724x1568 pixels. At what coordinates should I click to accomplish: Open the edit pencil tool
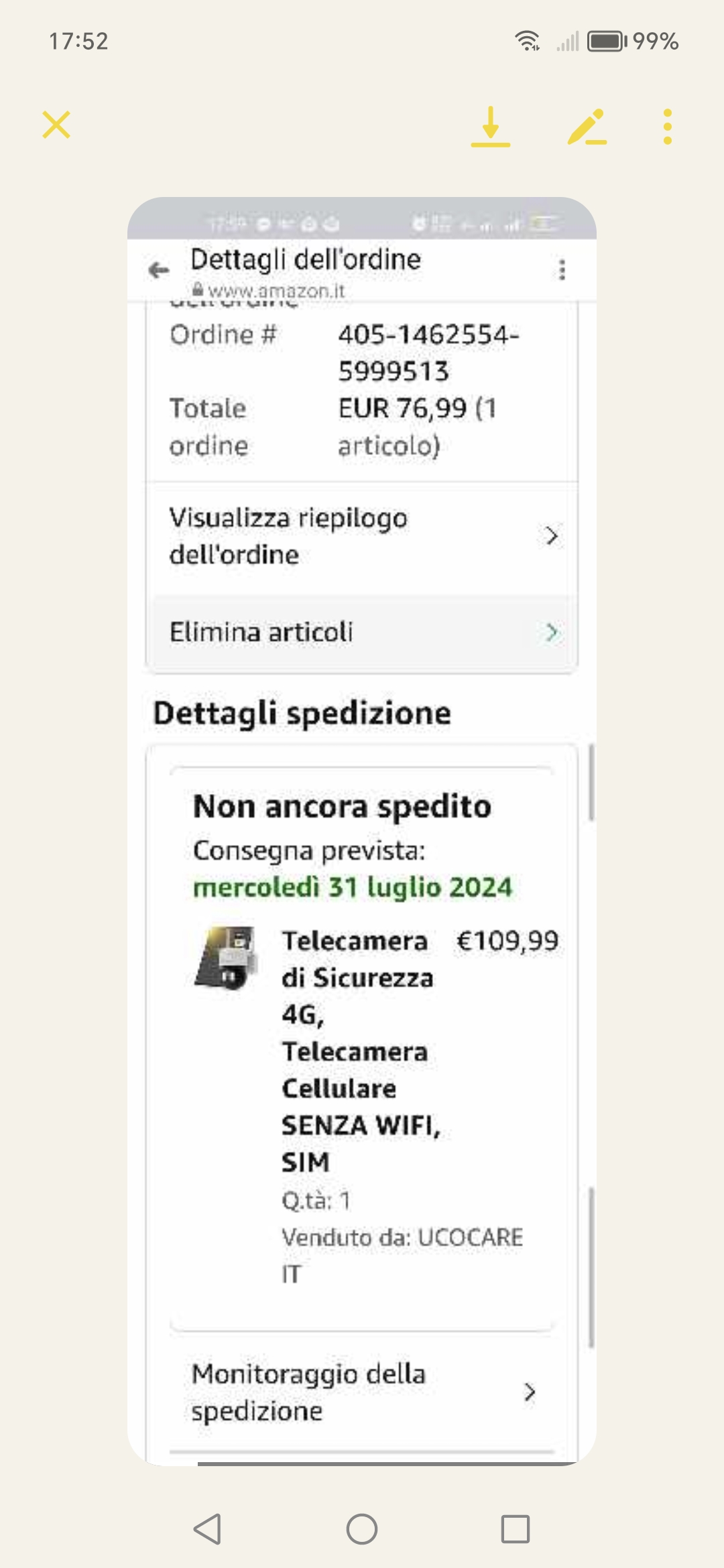(587, 126)
